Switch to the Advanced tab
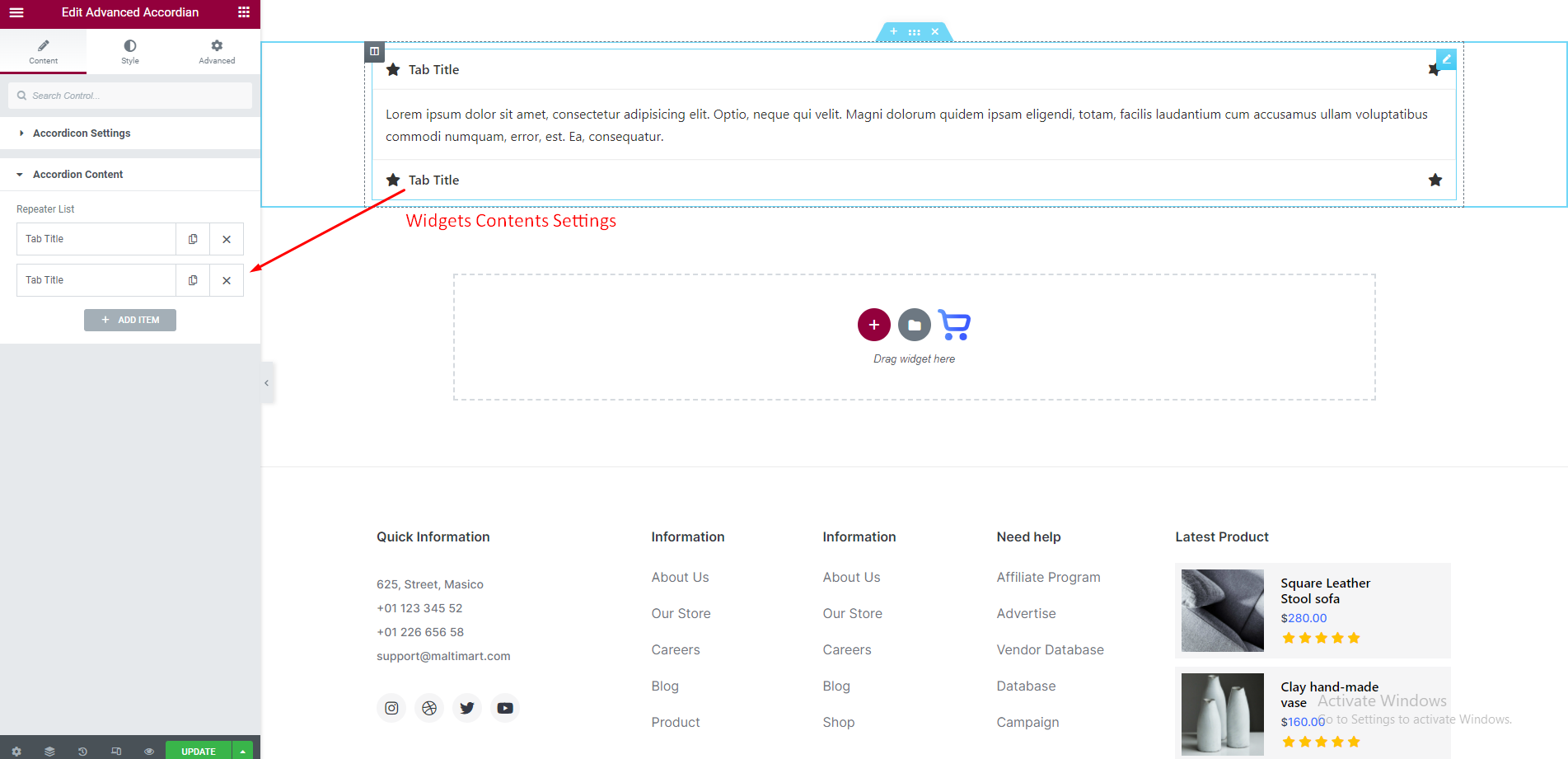This screenshot has height=759, width=1568. tap(217, 51)
